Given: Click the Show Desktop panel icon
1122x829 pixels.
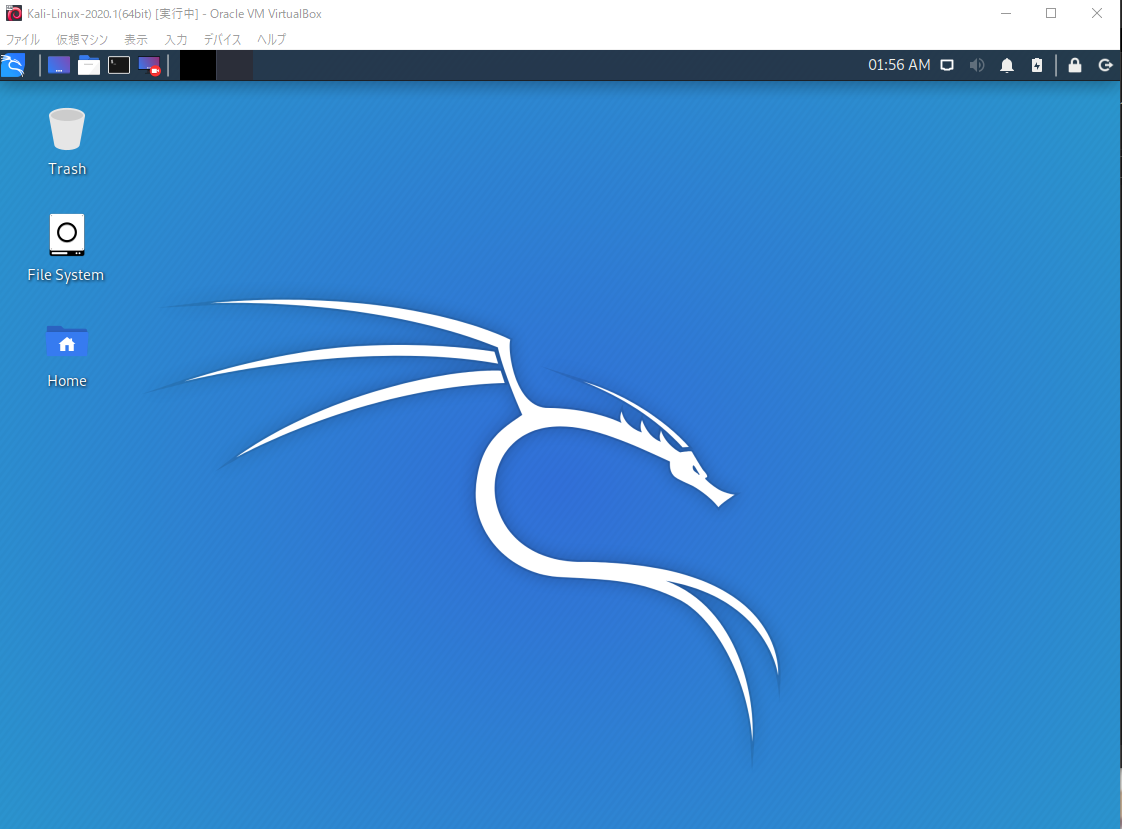Looking at the screenshot, I should [x=59, y=65].
